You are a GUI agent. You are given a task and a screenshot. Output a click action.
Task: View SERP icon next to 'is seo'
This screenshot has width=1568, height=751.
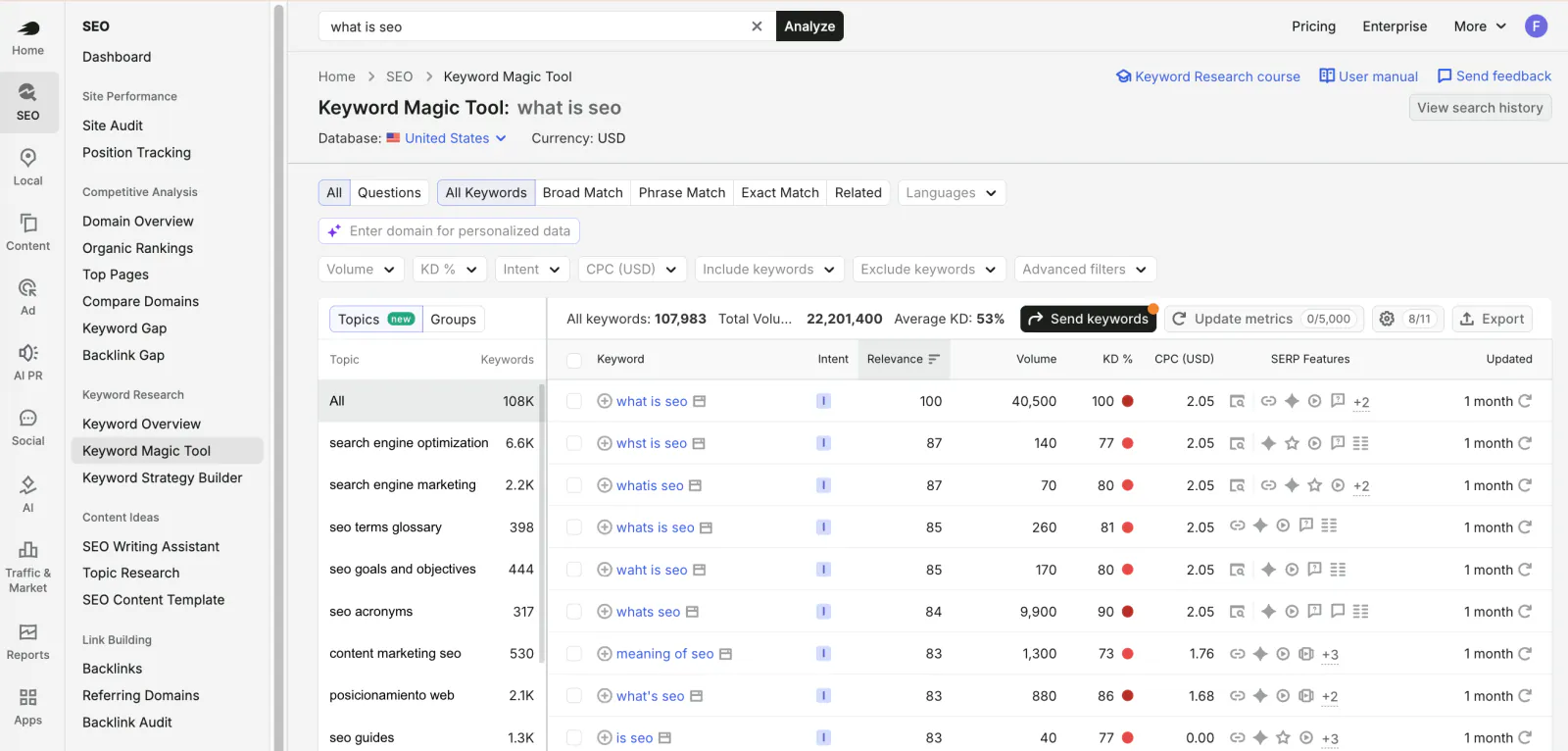664,738
